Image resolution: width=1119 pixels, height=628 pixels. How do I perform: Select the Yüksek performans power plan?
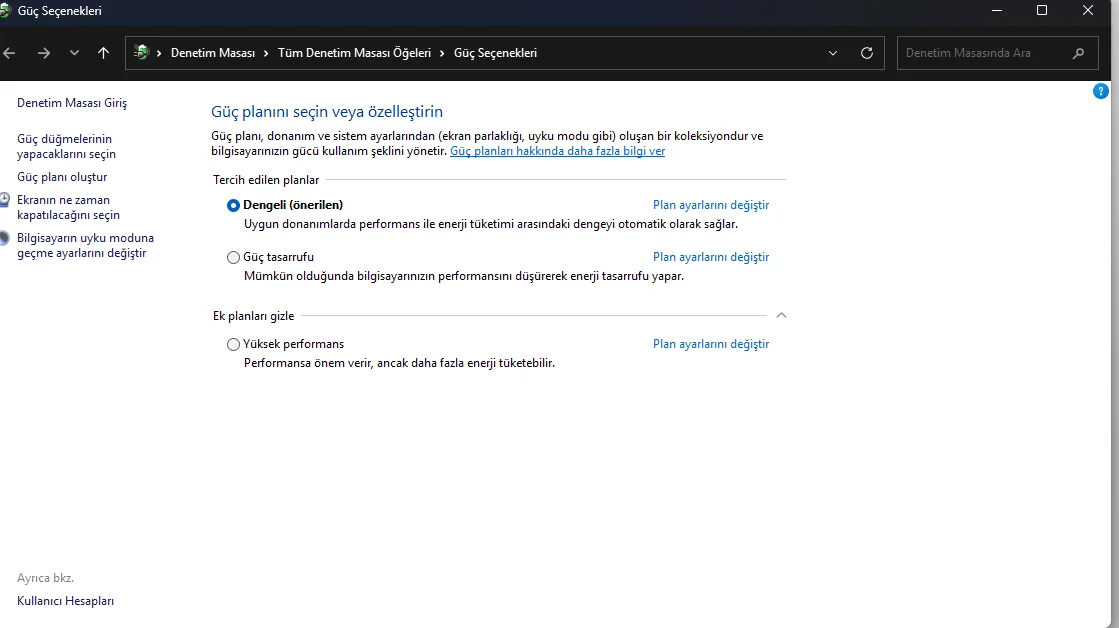click(x=233, y=345)
